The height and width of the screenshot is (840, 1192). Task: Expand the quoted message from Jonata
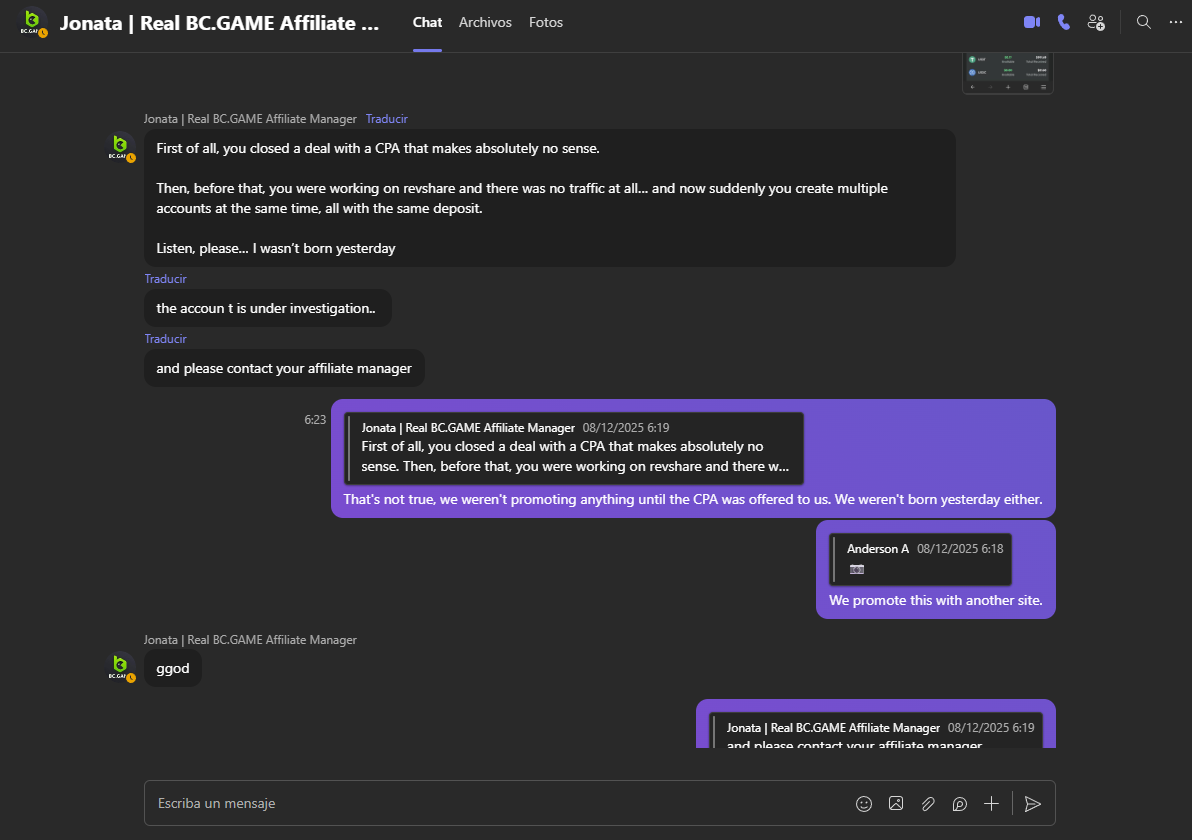point(573,446)
